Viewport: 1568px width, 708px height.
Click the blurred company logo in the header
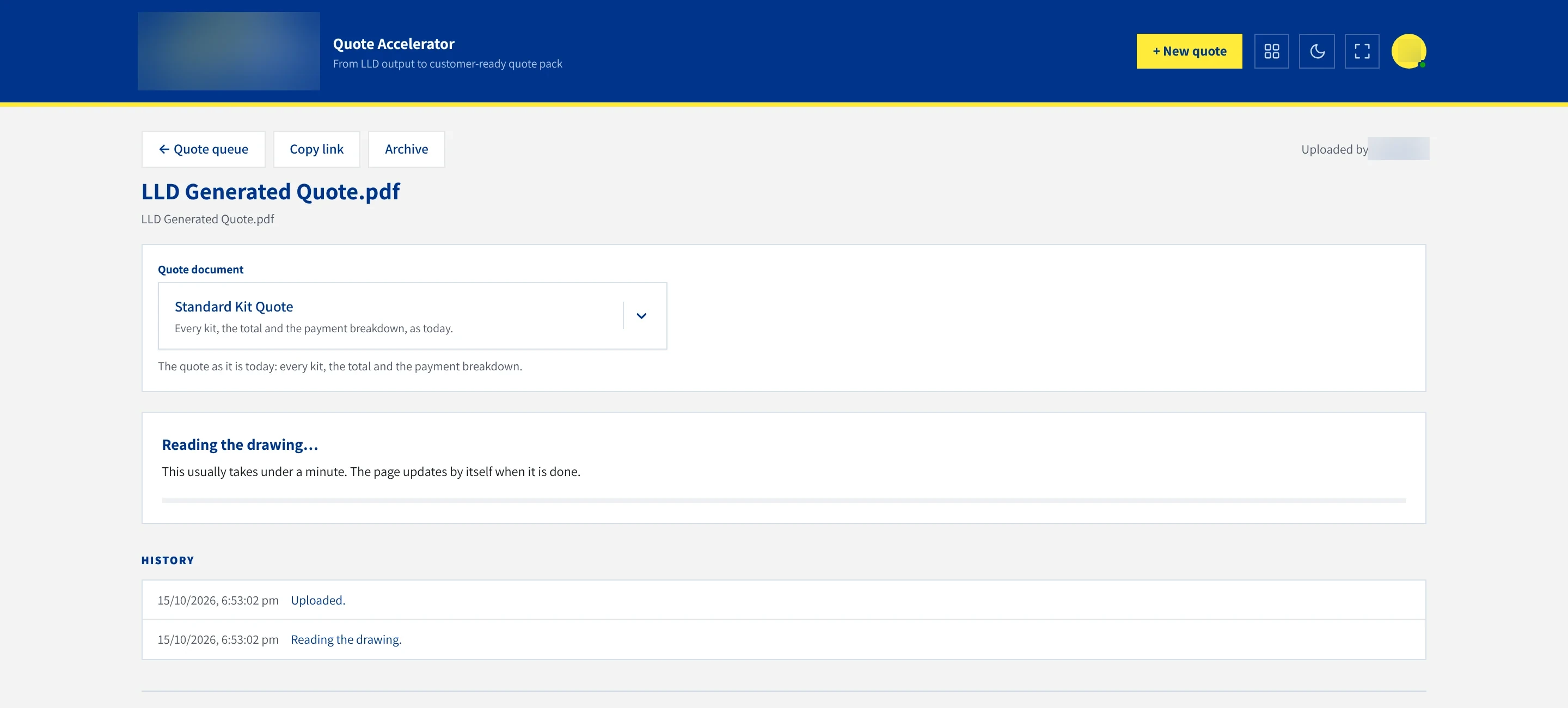229,51
